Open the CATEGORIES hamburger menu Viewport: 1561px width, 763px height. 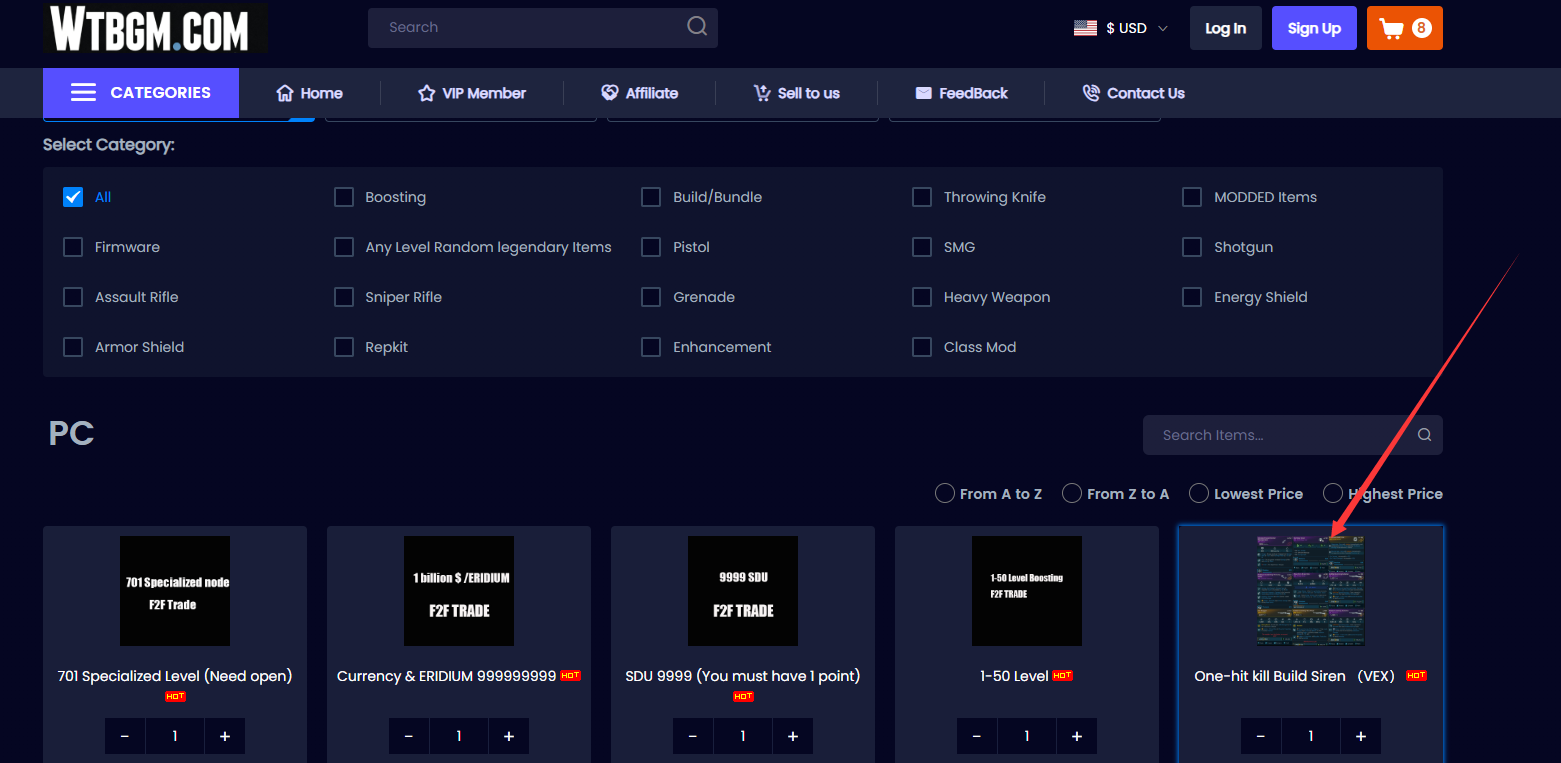(141, 93)
